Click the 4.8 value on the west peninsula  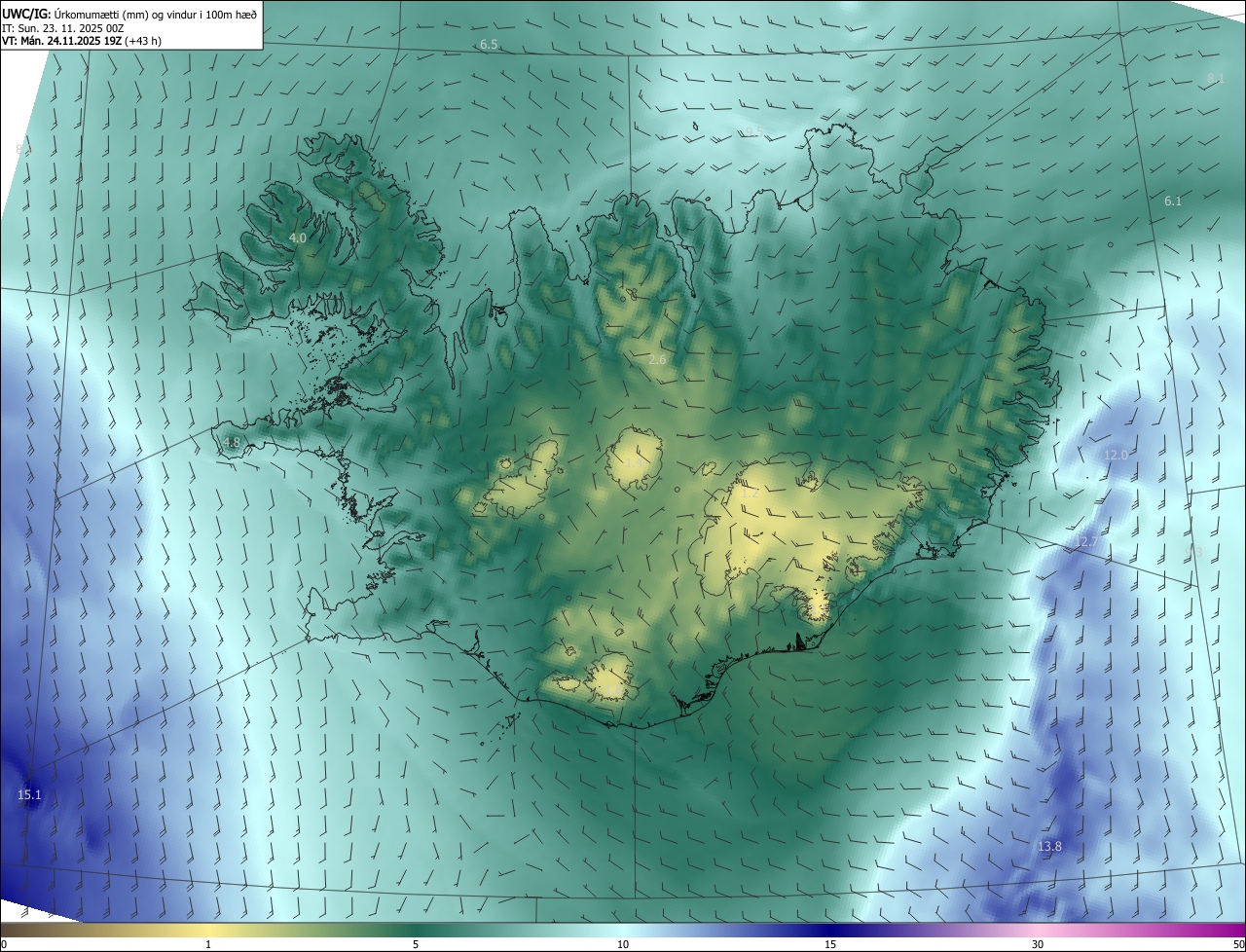[x=232, y=443]
